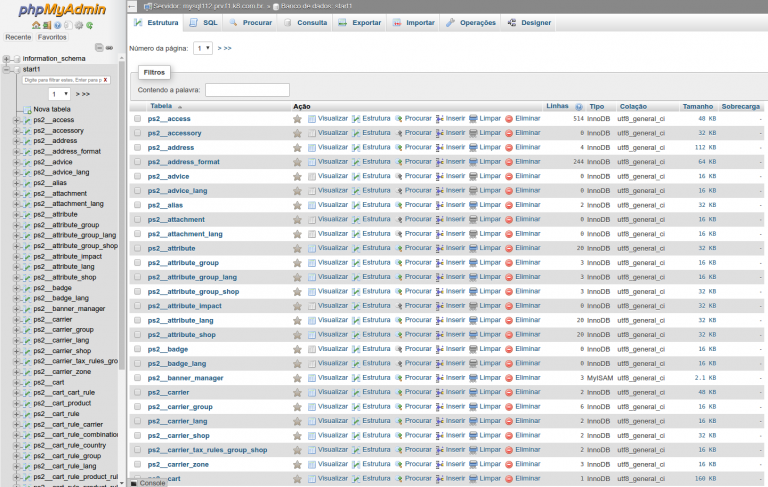The width and height of the screenshot is (768, 487).
Task: Click the Procurar icon for ps2__attribute_group
Action: point(399,263)
